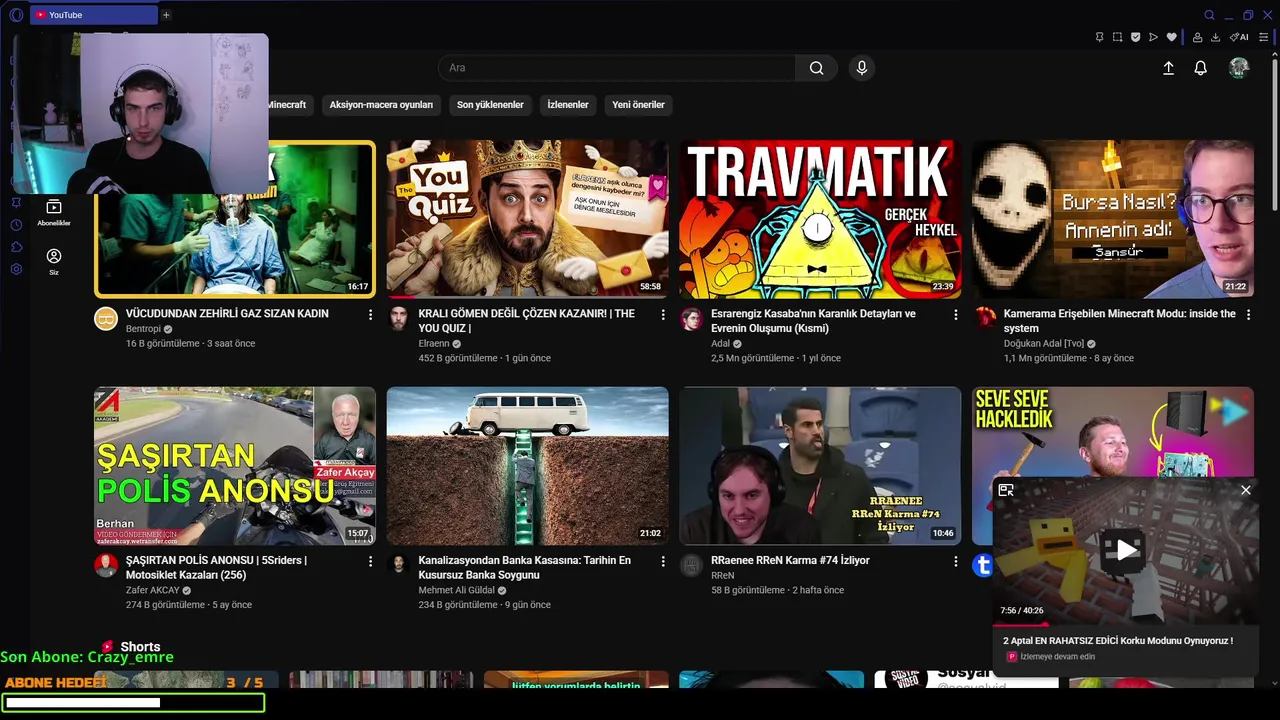
Task: Take a snapshot with the browser capture icon
Action: click(1118, 37)
